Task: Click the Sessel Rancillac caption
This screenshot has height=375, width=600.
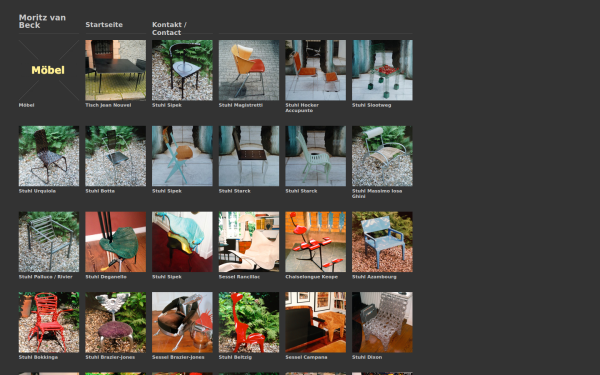Action: (239, 277)
